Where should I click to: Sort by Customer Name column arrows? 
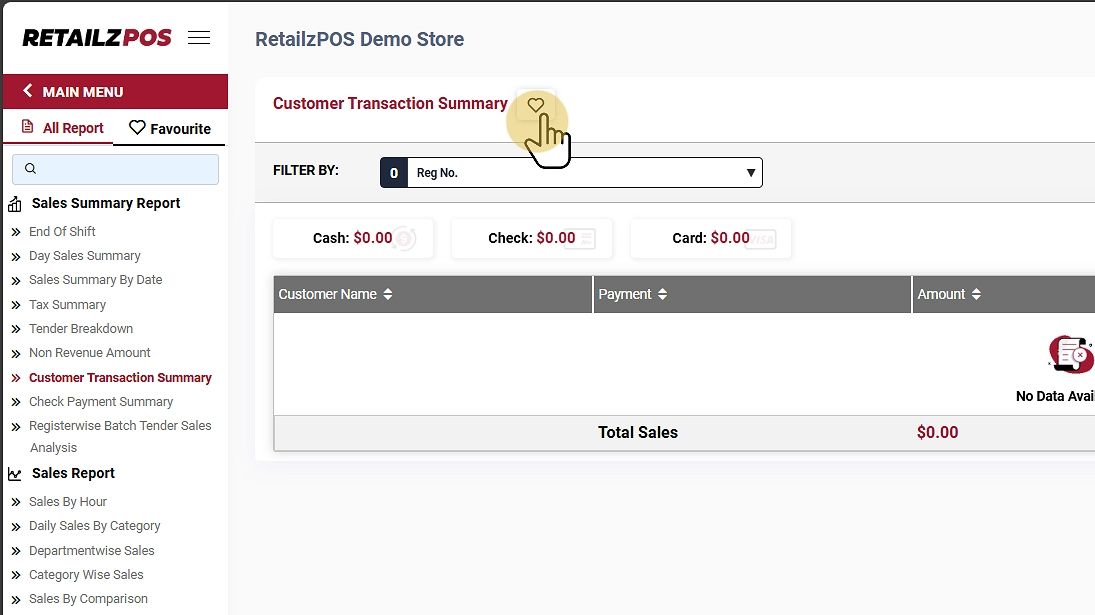[388, 294]
